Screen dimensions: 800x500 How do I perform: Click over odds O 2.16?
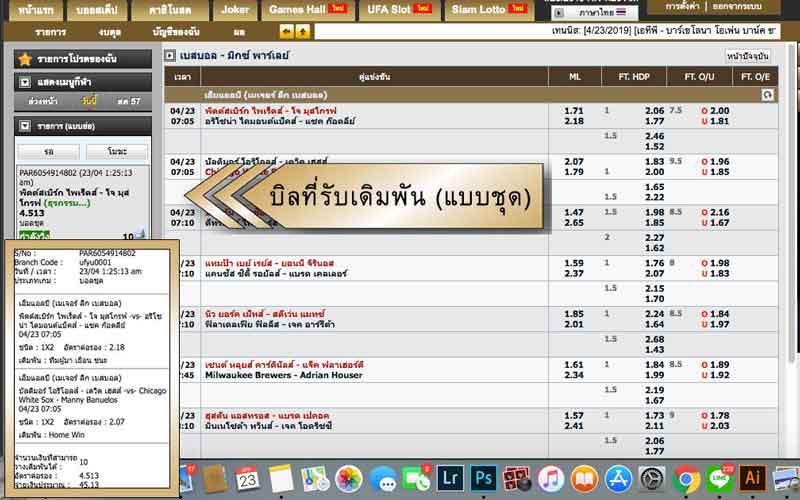715,212
